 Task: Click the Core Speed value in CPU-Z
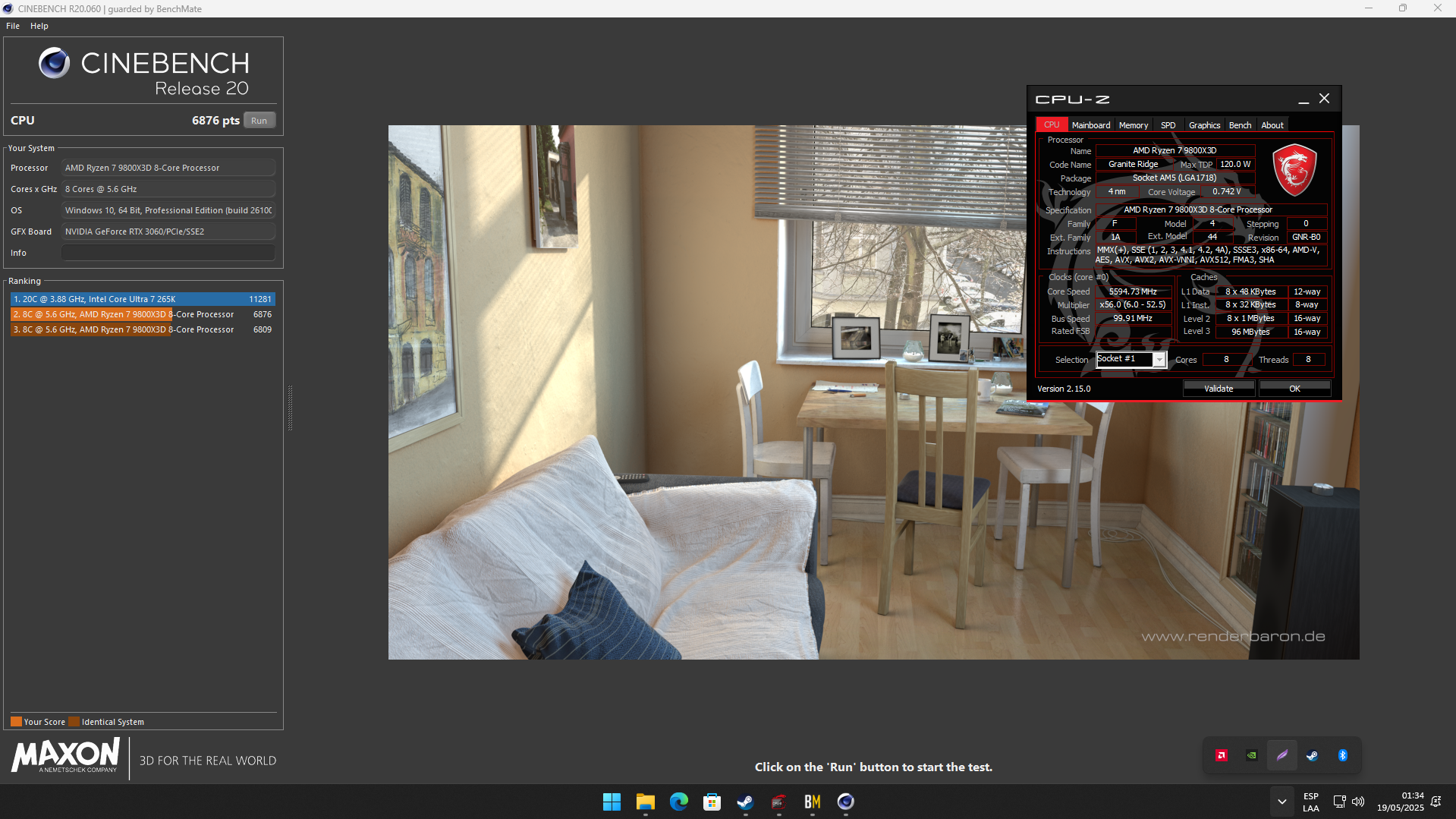pyautogui.click(x=1133, y=291)
